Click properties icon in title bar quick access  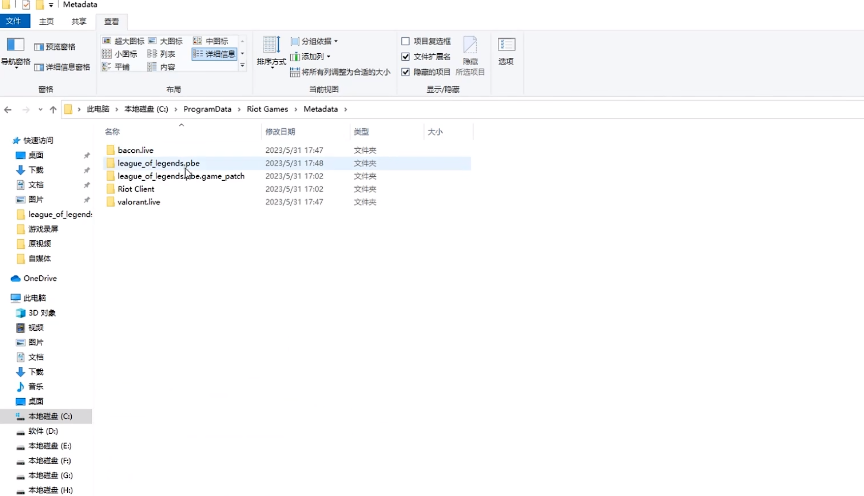coord(26,5)
